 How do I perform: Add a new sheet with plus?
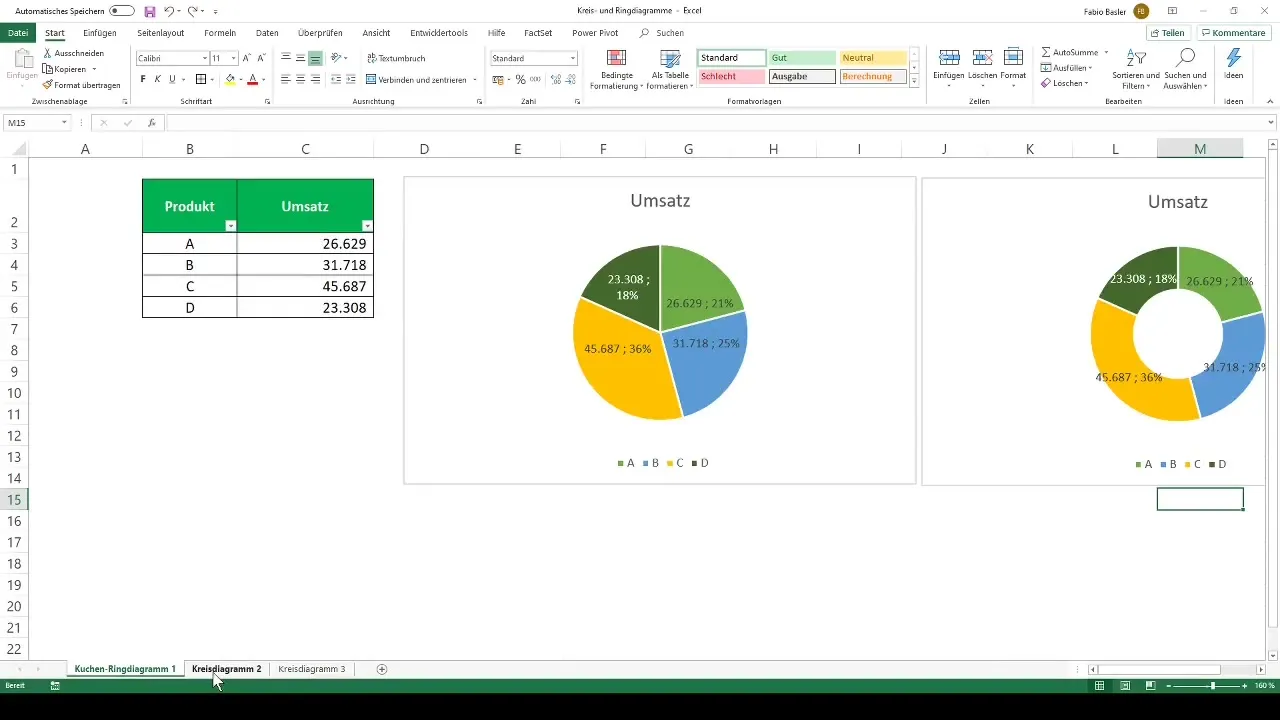[382, 669]
